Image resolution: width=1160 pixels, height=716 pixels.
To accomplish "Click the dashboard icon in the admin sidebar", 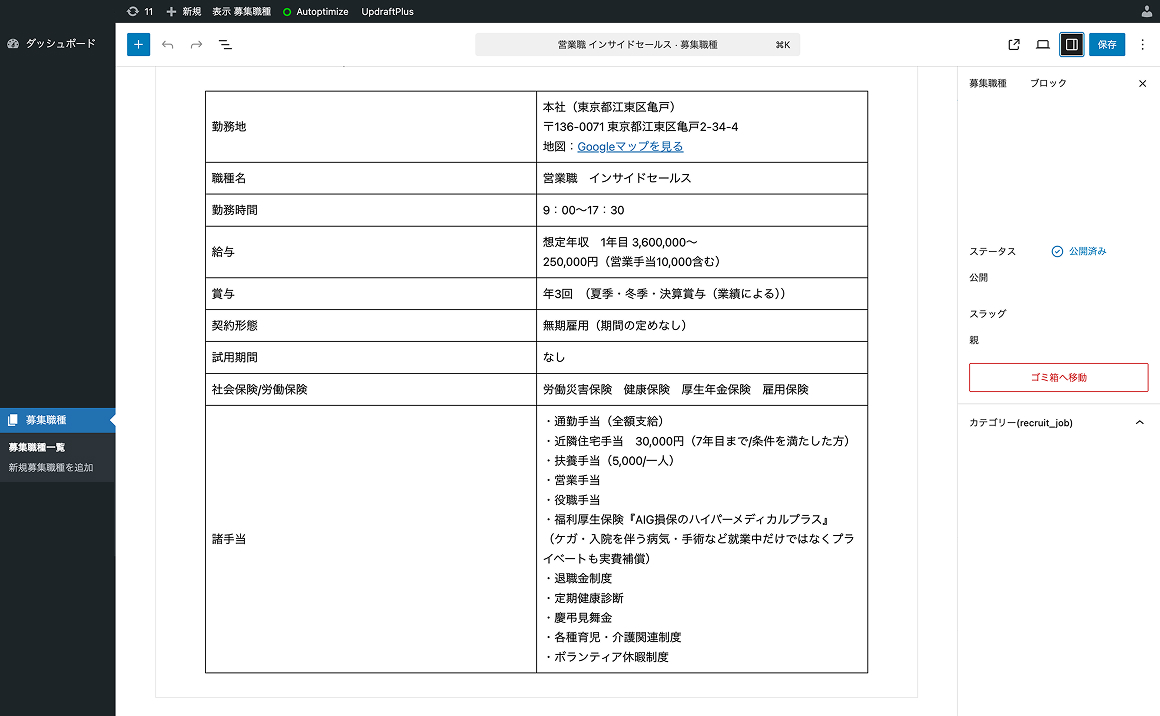I will pyautogui.click(x=11, y=43).
